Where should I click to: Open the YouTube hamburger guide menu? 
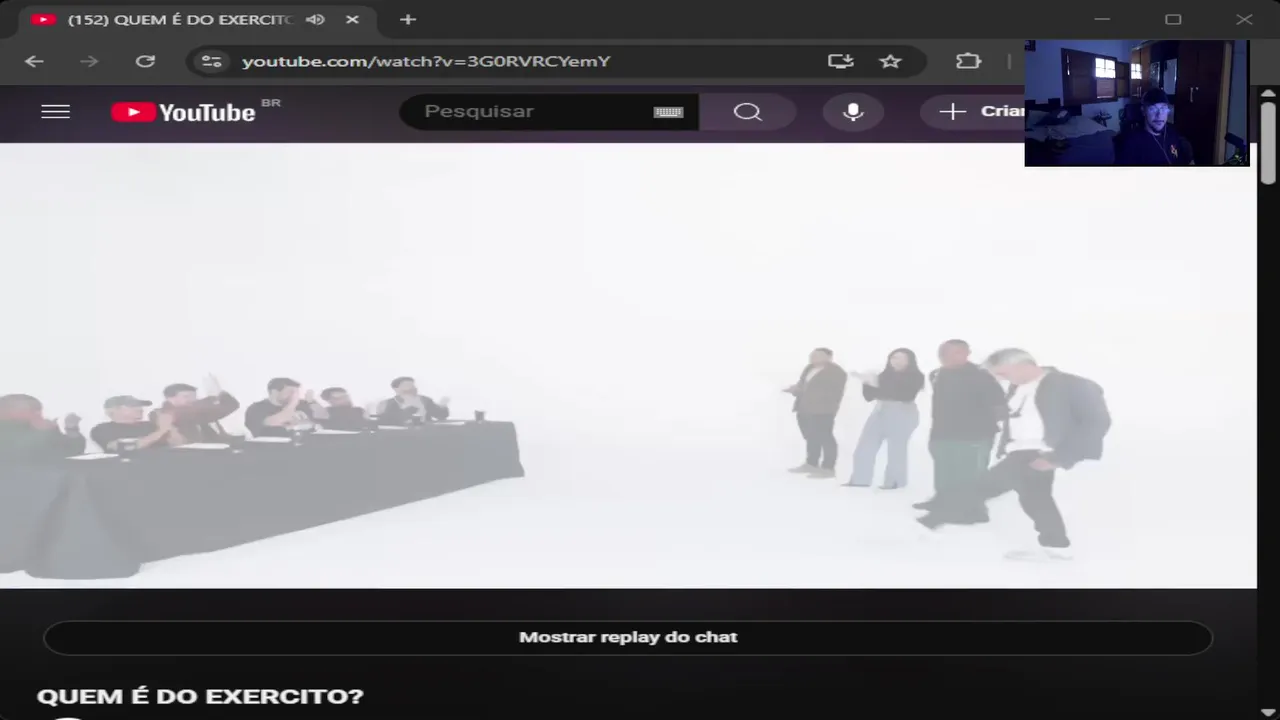click(55, 111)
